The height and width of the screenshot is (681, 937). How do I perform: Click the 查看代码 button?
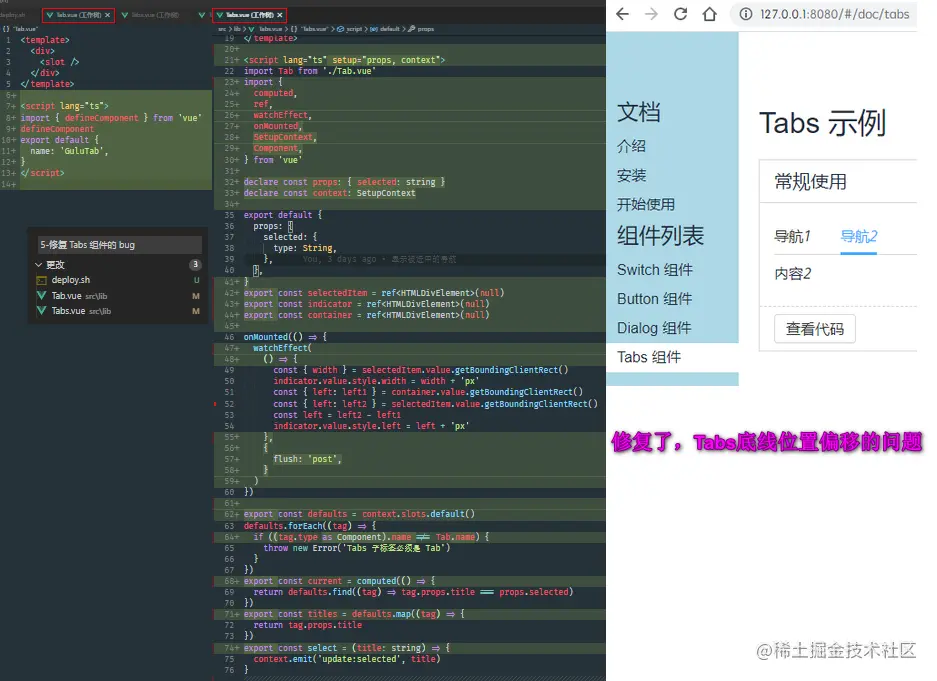tap(814, 329)
